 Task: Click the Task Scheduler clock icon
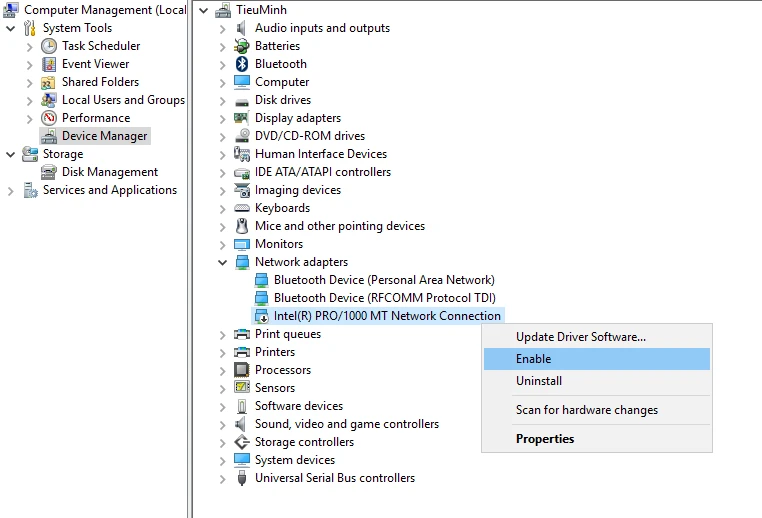(x=49, y=46)
